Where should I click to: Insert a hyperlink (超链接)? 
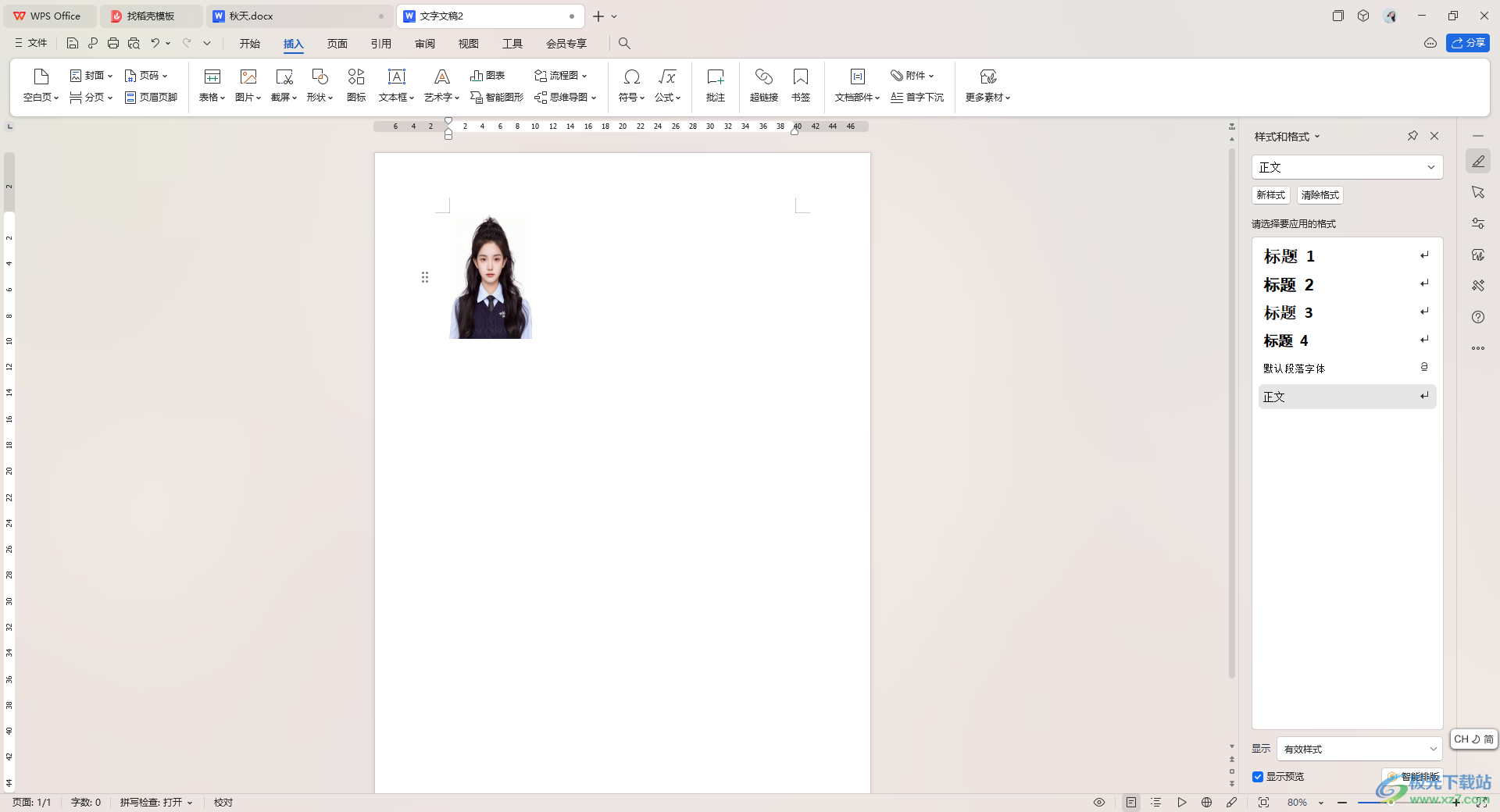pyautogui.click(x=764, y=85)
